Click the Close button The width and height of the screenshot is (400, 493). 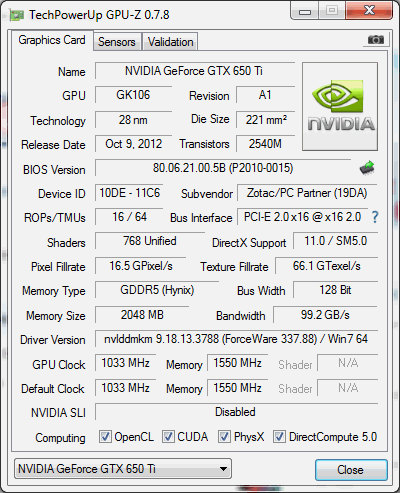(x=351, y=470)
